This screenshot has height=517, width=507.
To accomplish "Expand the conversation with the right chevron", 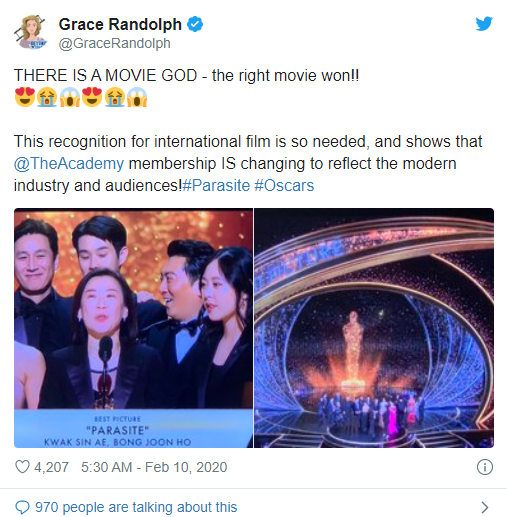I will coord(485,507).
